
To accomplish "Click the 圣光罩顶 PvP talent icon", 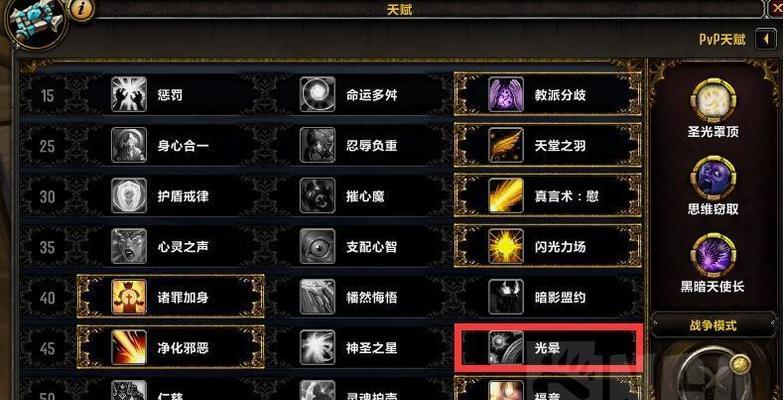I will click(x=713, y=101).
